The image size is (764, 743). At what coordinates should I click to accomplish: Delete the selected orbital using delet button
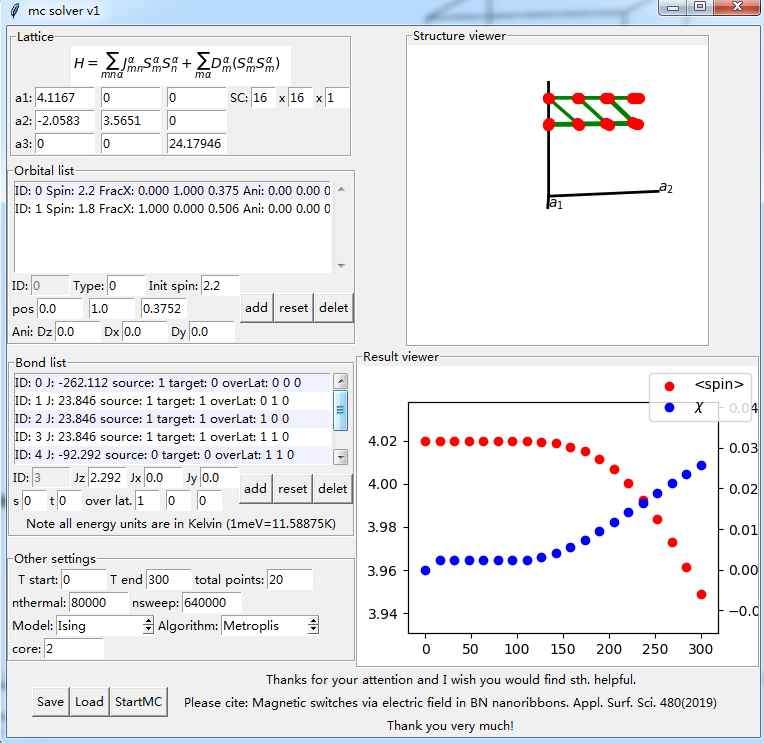pos(333,307)
